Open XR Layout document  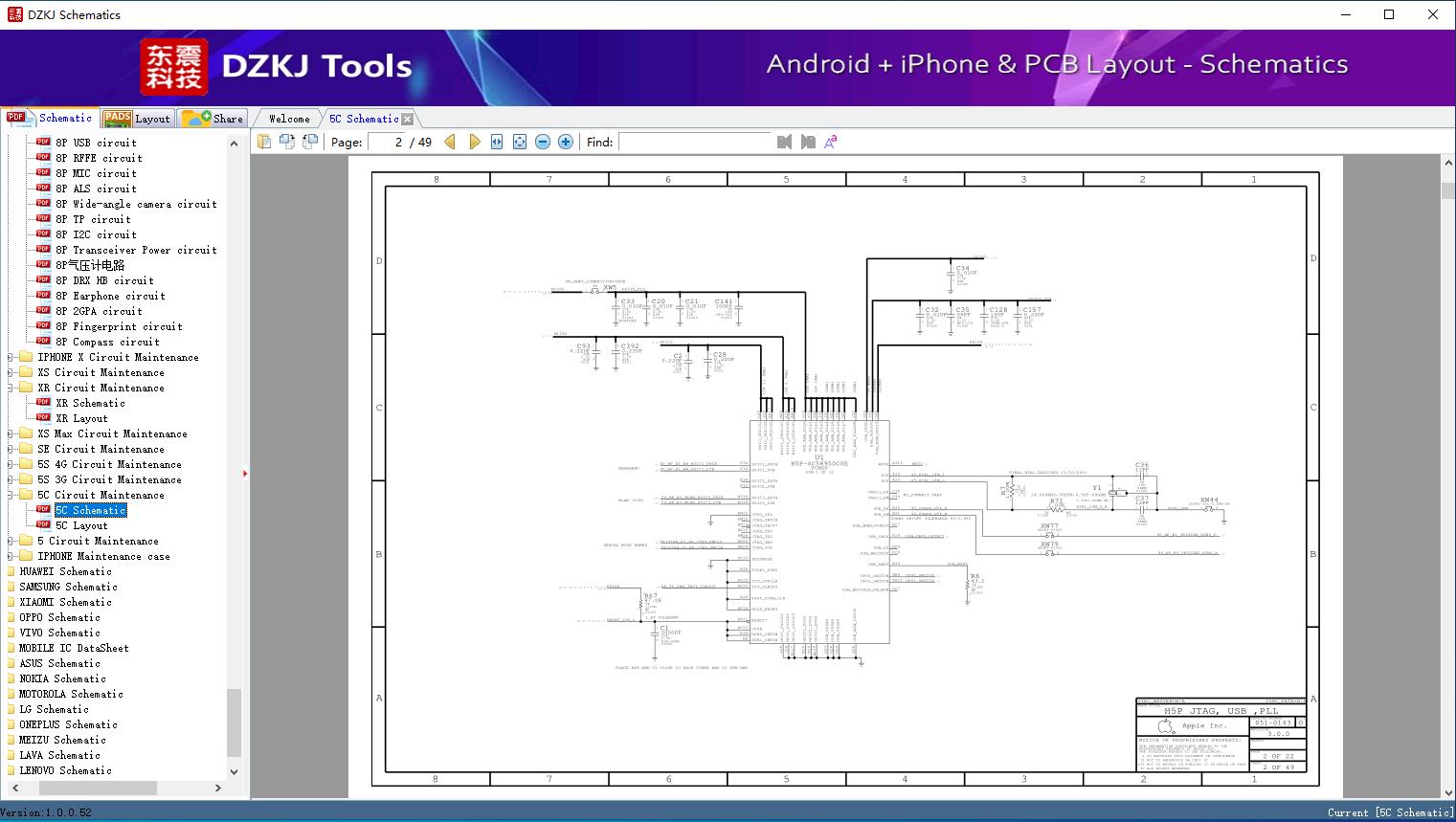tap(81, 418)
